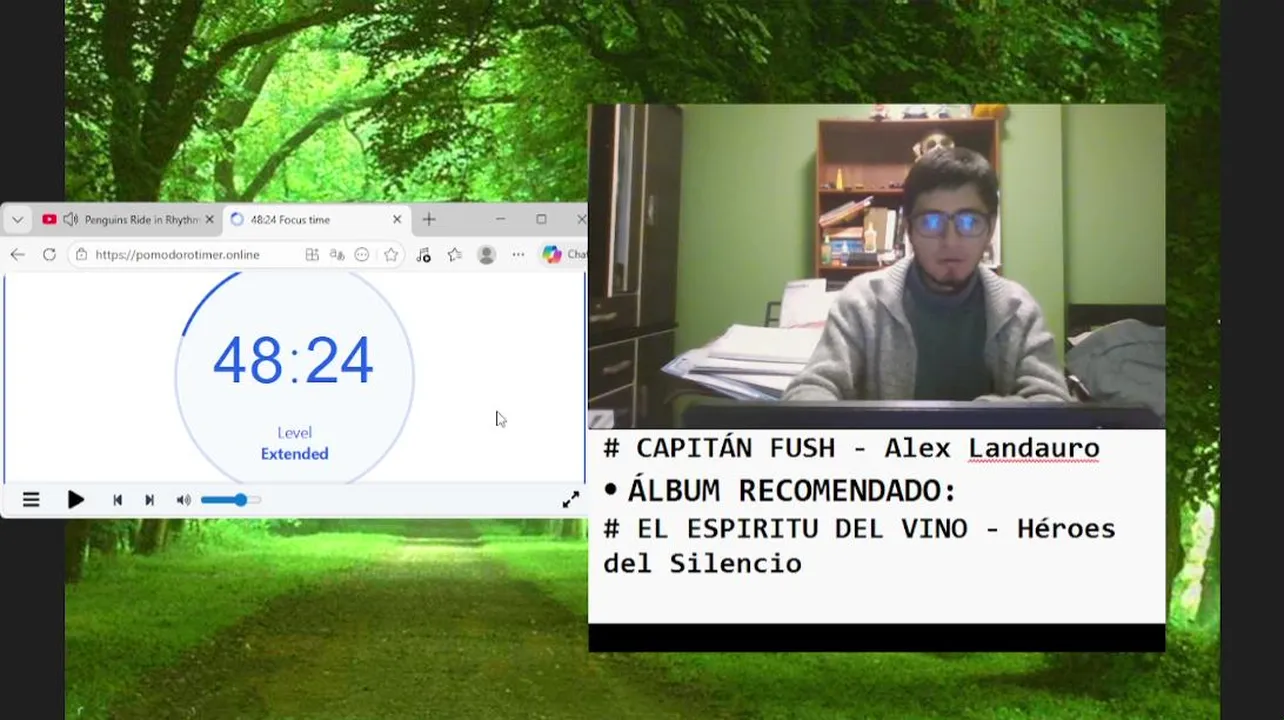This screenshot has height=720, width=1284.
Task: Close the Focus time tab
Action: [397, 220]
